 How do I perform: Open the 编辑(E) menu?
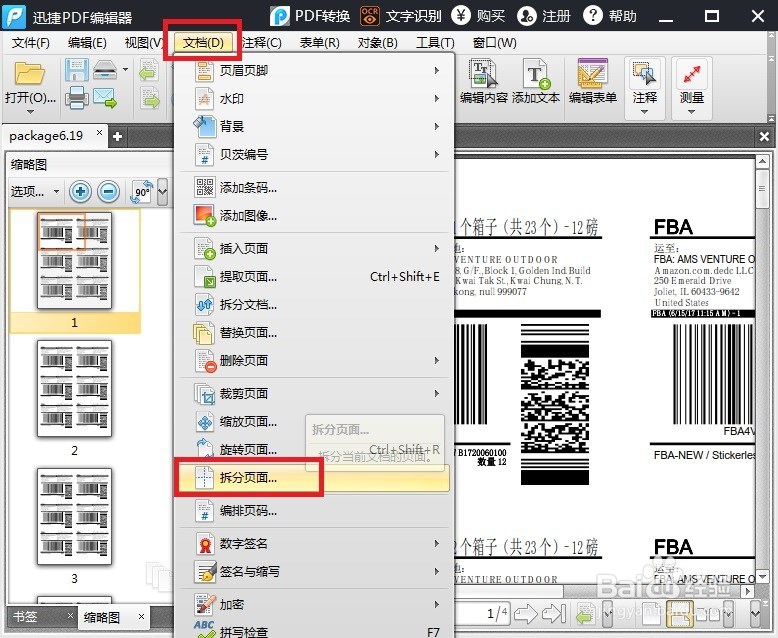(87, 43)
